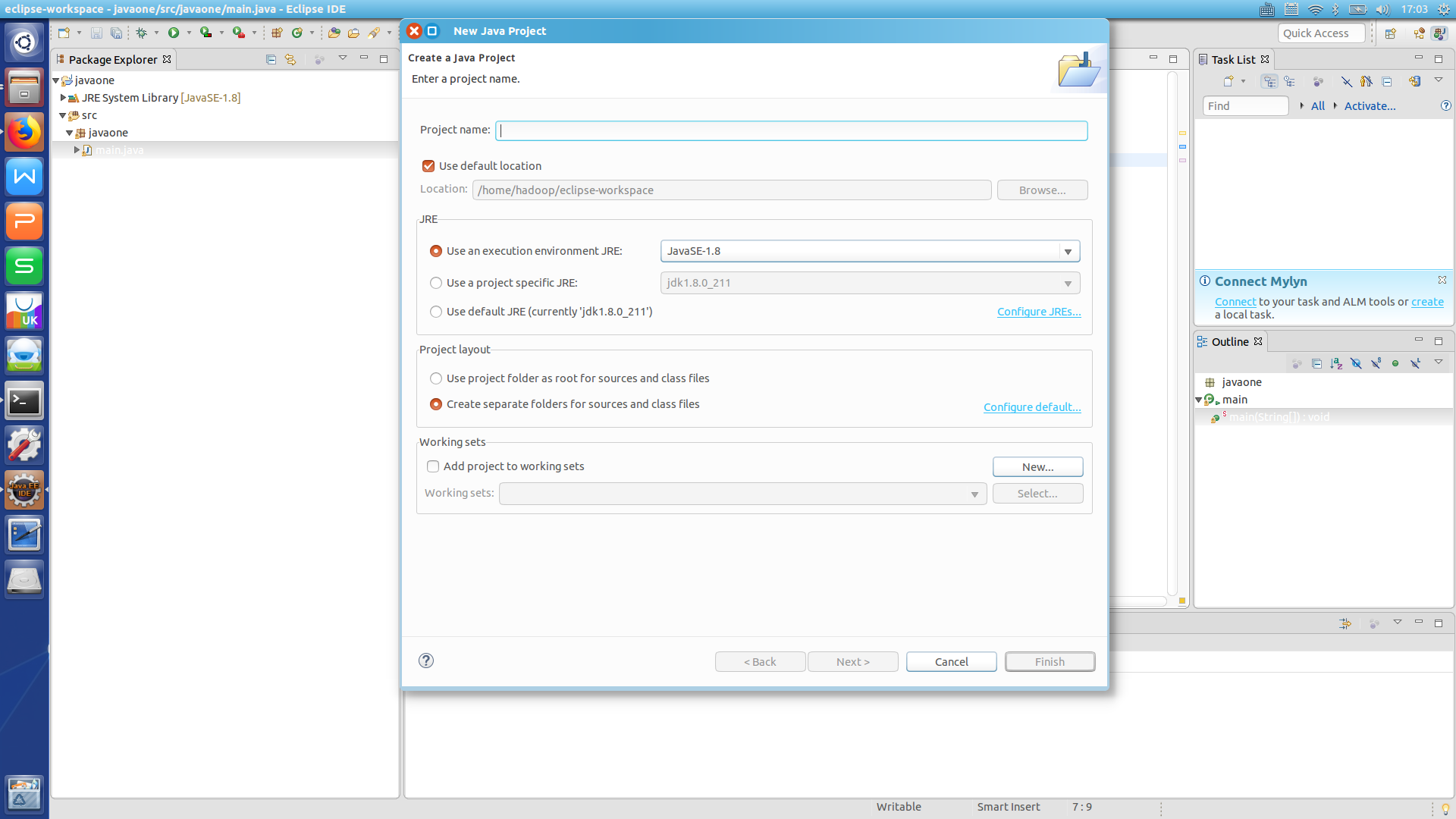Click into the Project name field
This screenshot has width=1456, height=819.
pos(791,130)
